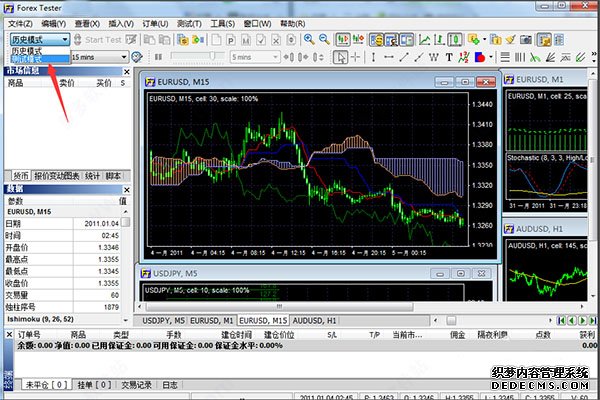
Task: Select the candlestick chart type icon
Action: tap(455, 39)
